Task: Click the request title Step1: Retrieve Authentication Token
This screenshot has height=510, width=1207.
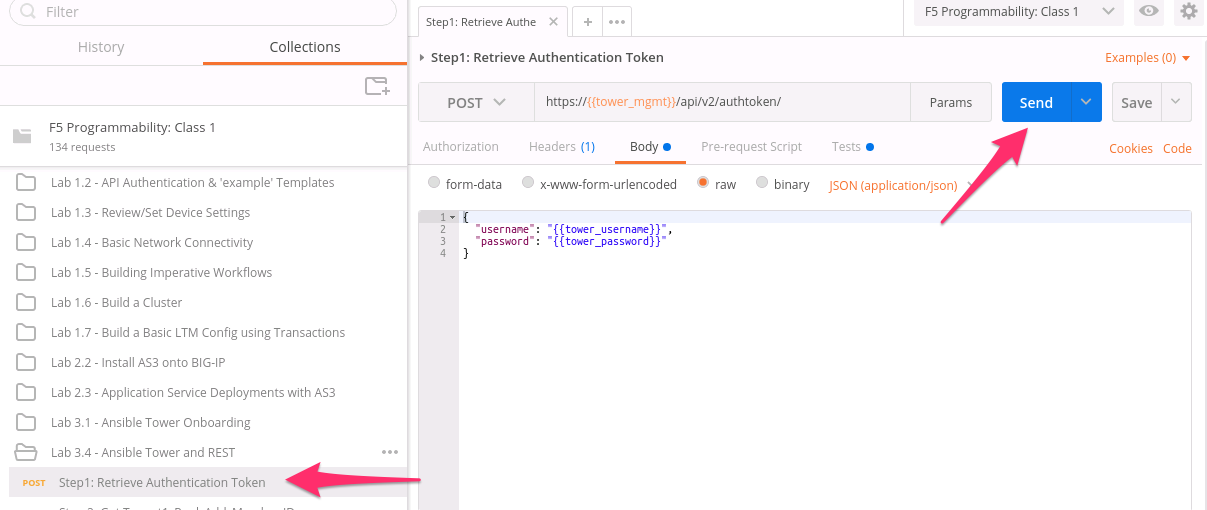Action: click(x=547, y=58)
